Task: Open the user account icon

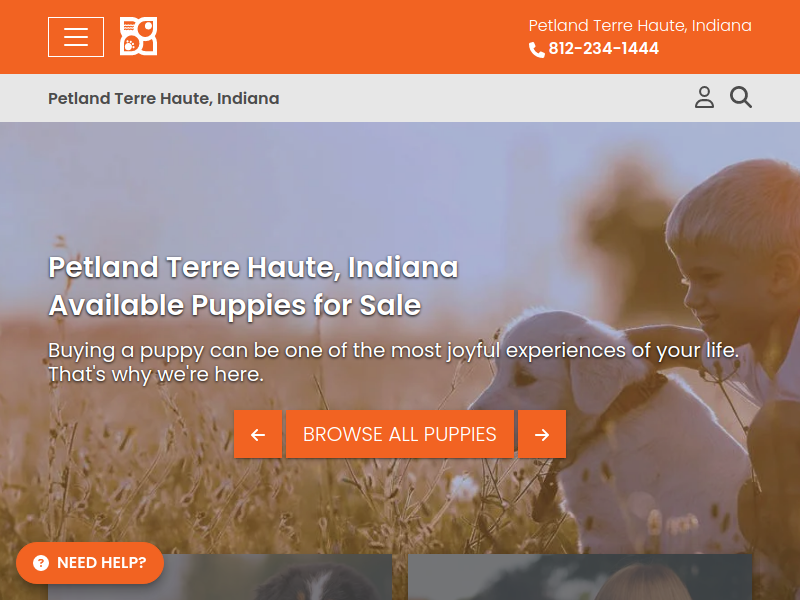Action: pos(704,97)
